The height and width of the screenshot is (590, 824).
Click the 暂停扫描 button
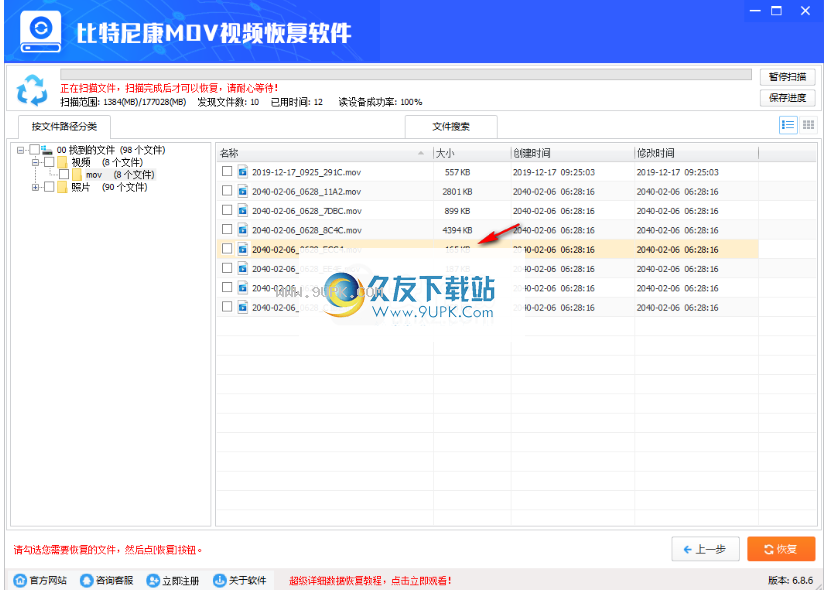tap(787, 77)
